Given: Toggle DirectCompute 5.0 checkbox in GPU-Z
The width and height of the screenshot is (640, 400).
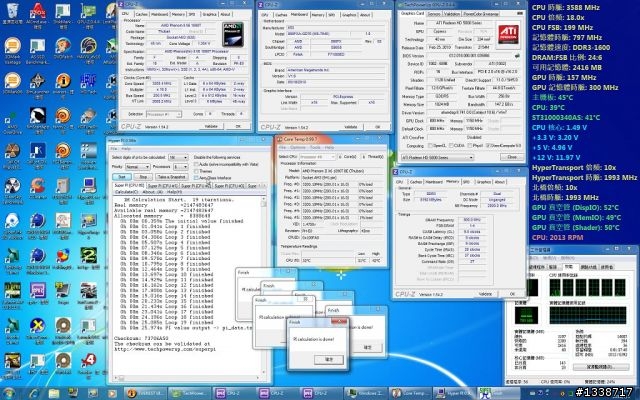Looking at the screenshot, I should click(489, 146).
